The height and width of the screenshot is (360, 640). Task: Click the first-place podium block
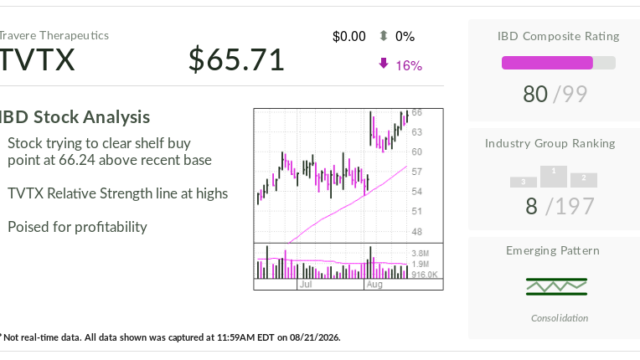(x=553, y=176)
